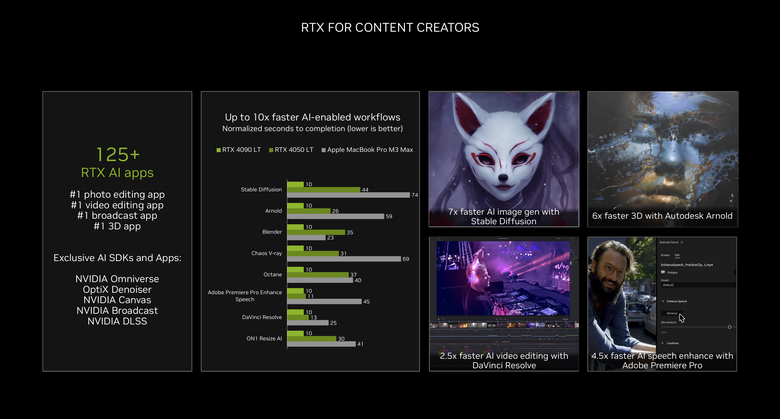This screenshot has width=780, height=419.
Task: Click the grey ON1 Resize AI bar valued 41
Action: (321, 344)
